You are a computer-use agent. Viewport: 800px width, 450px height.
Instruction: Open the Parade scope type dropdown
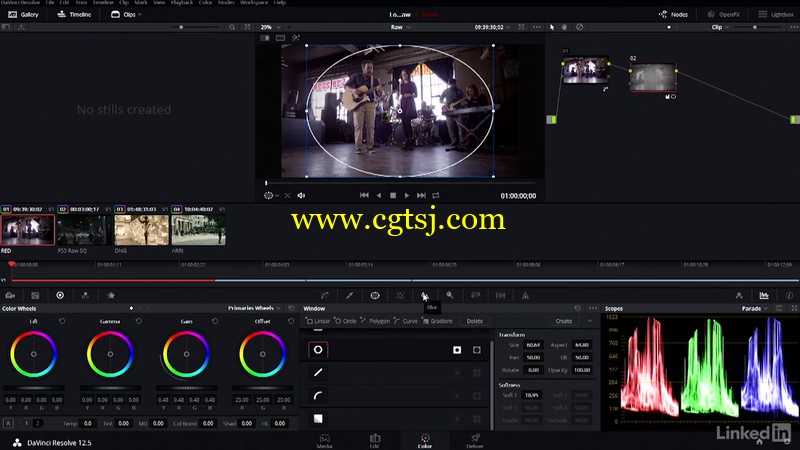click(x=755, y=308)
